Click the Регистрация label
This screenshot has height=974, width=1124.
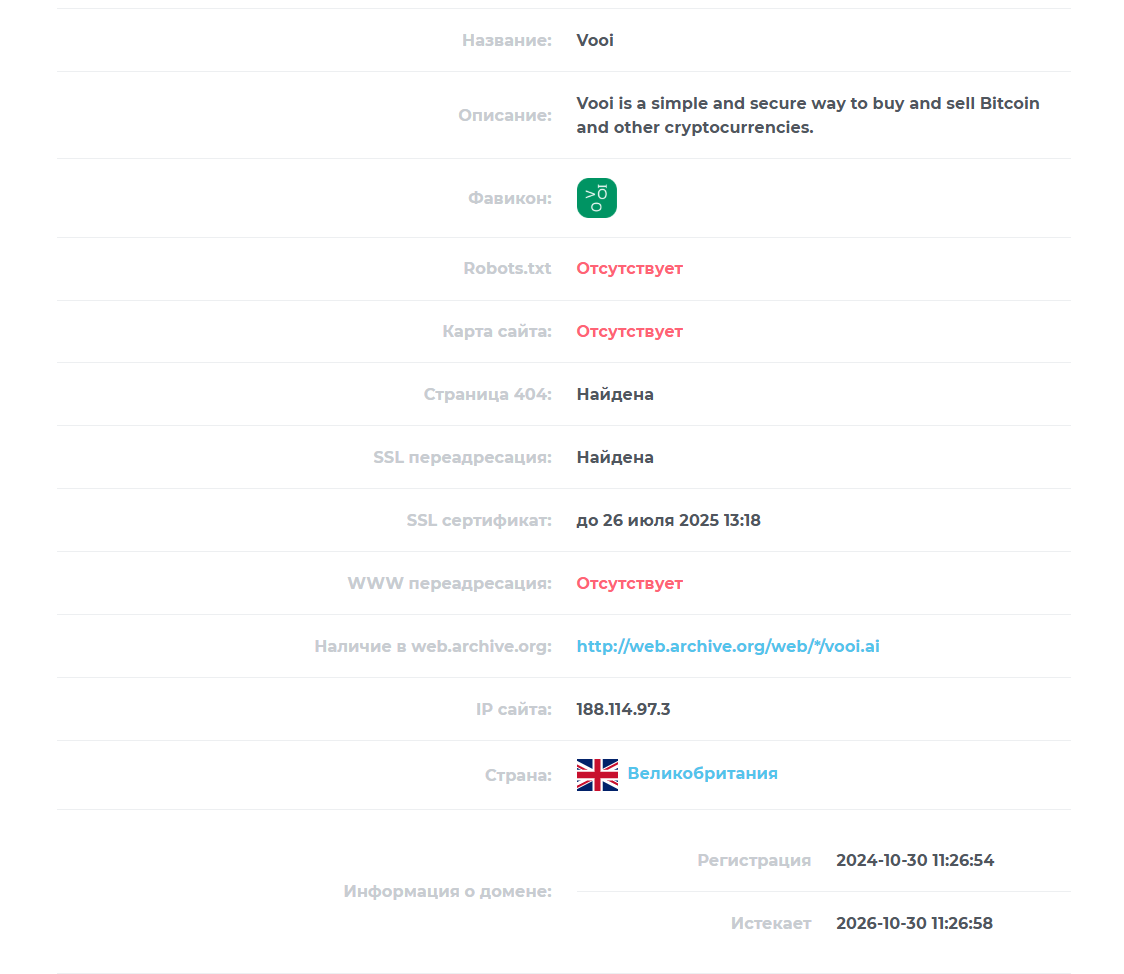click(x=754, y=860)
